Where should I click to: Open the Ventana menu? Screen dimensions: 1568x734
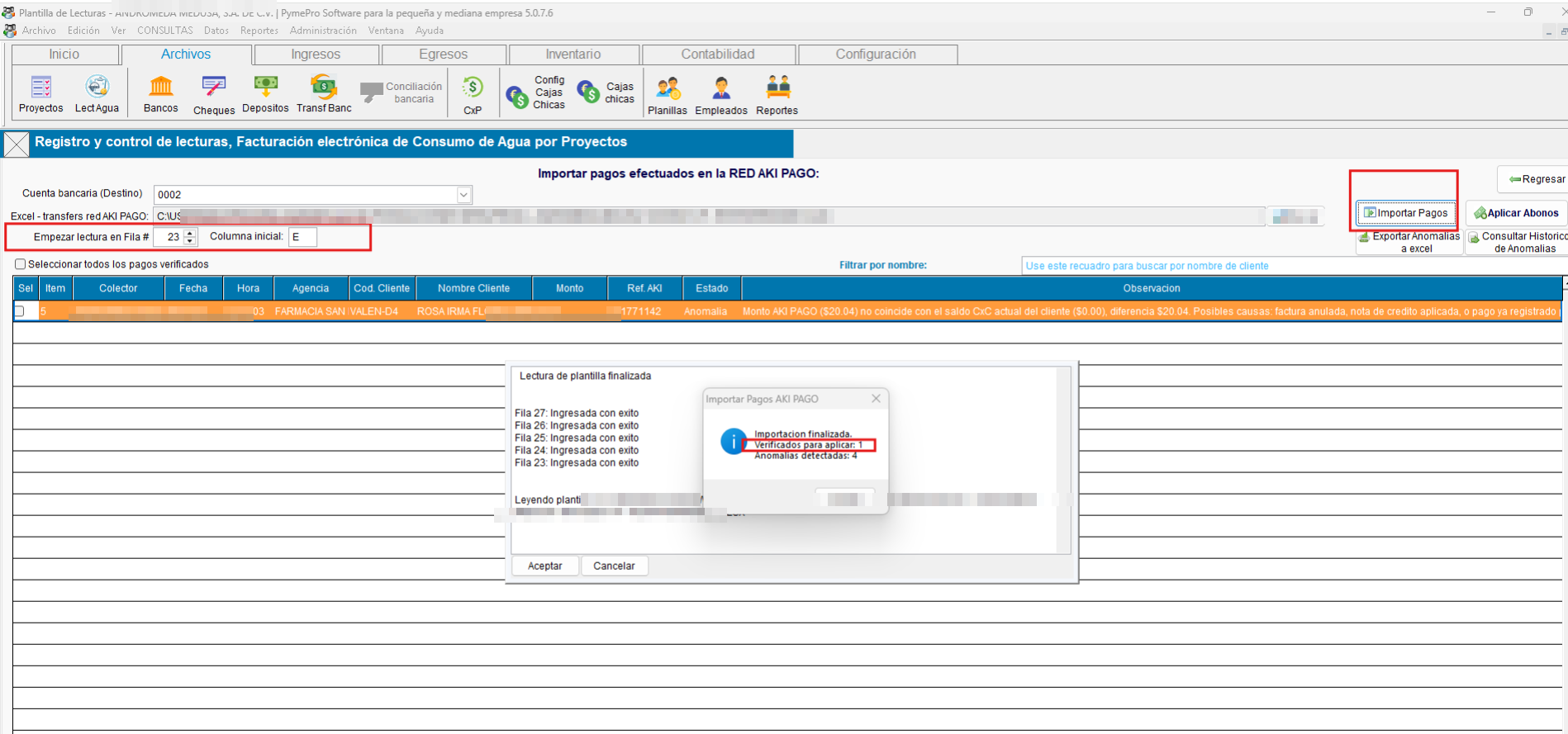(386, 31)
